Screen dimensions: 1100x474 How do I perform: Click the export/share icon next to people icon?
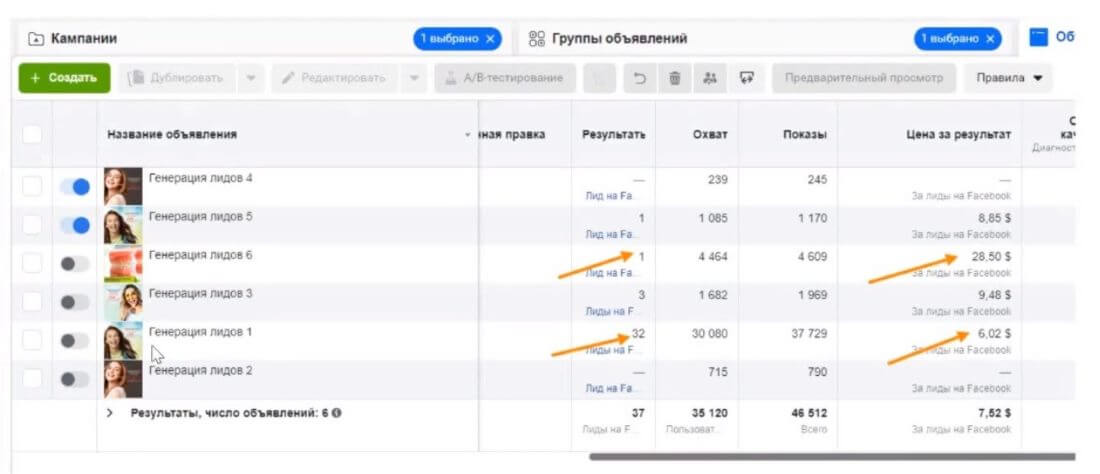pyautogui.click(x=746, y=78)
